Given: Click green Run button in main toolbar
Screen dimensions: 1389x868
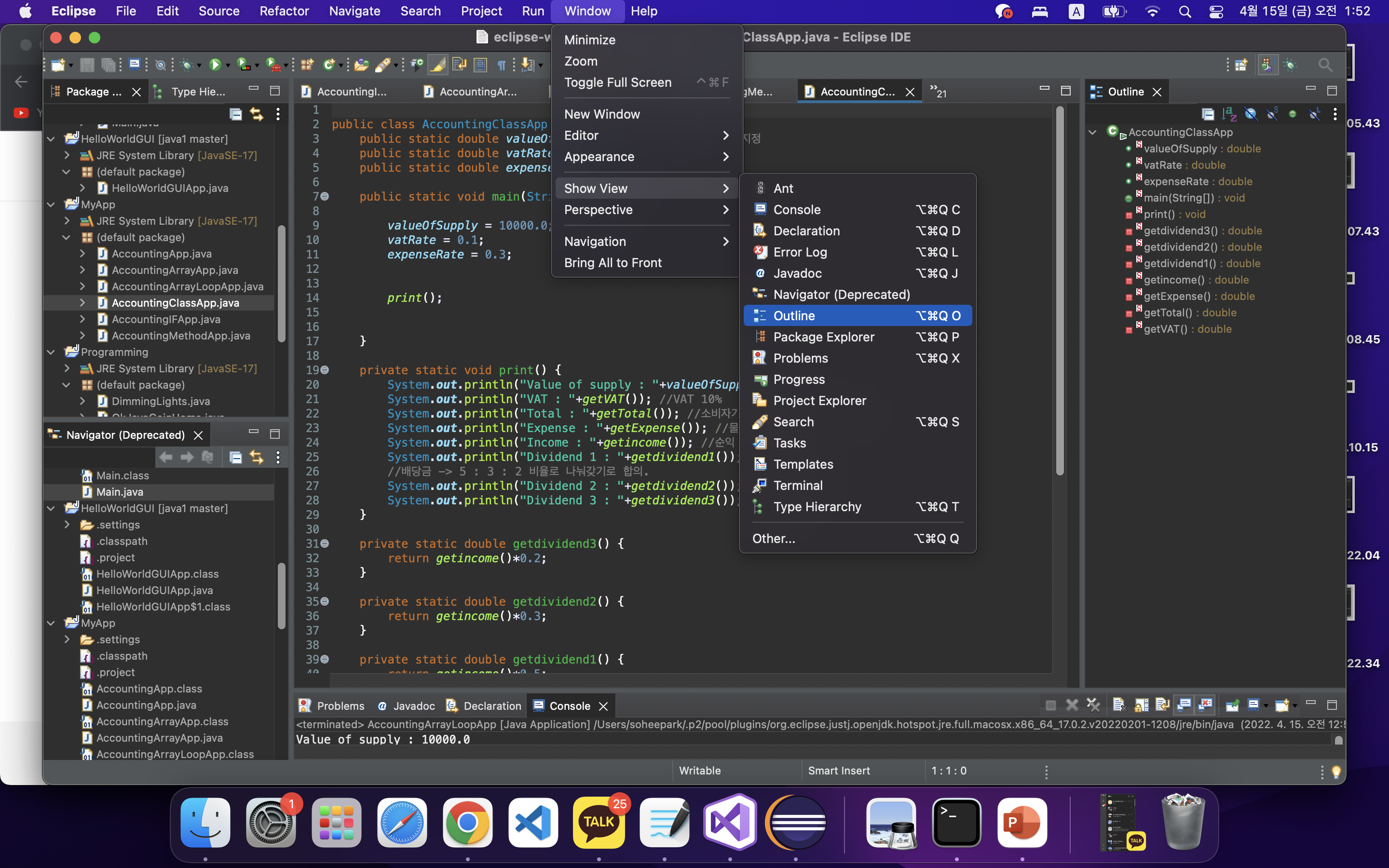Looking at the screenshot, I should pos(215,65).
